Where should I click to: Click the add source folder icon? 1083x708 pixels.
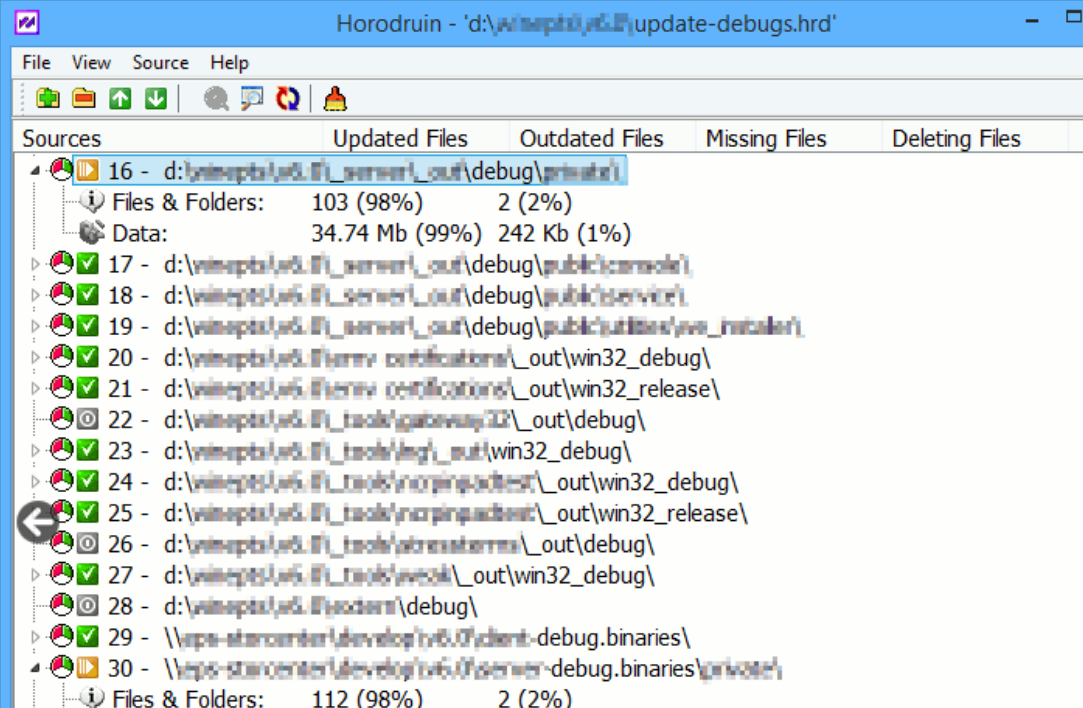click(x=47, y=98)
